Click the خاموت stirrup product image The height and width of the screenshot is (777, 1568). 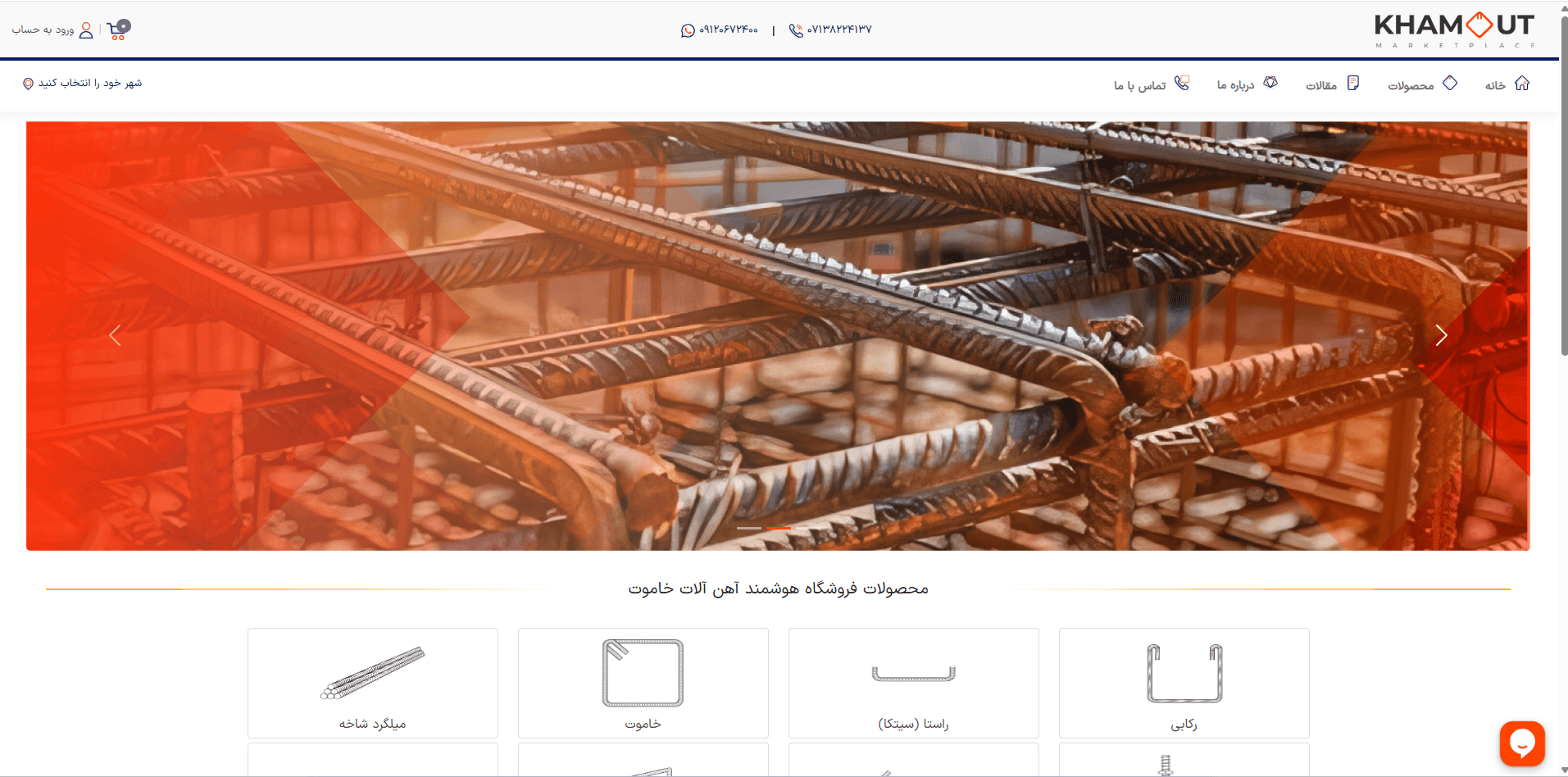point(643,673)
